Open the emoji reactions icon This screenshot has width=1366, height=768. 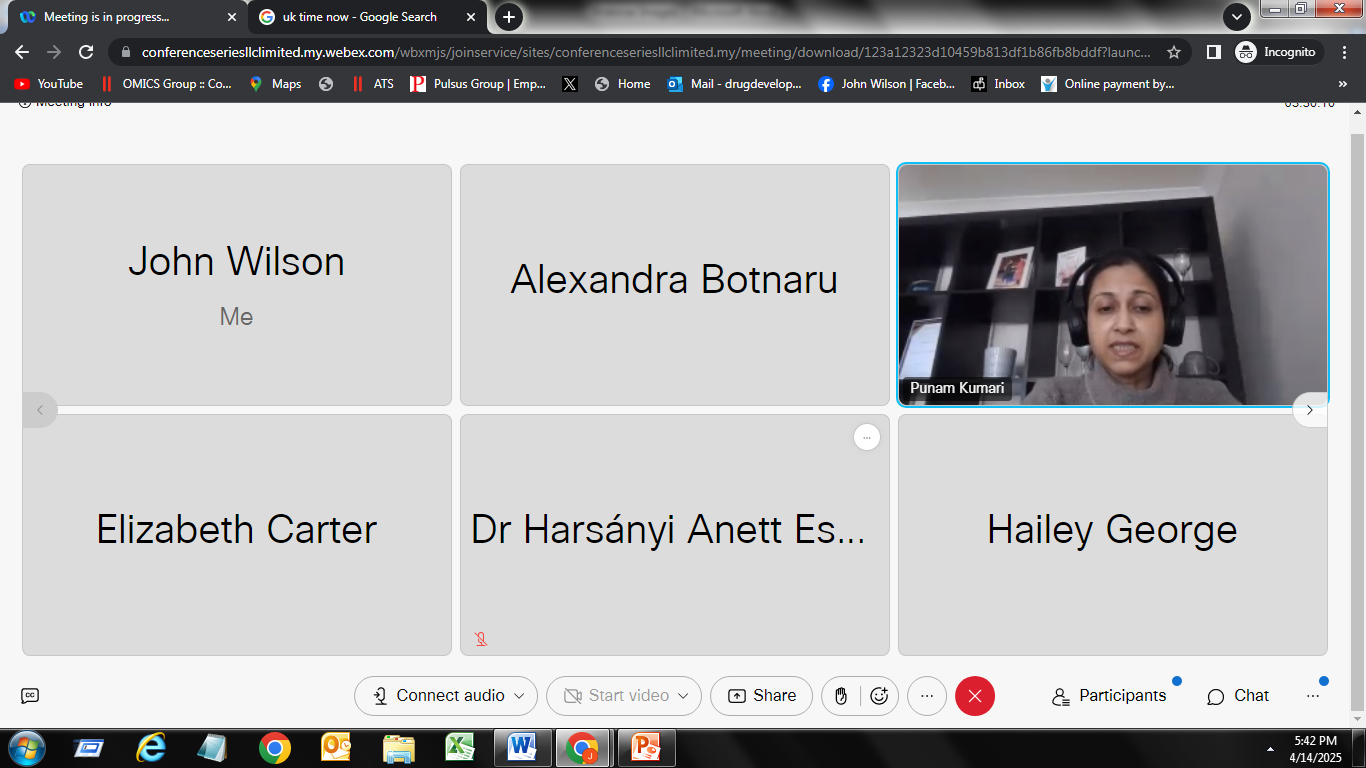tap(879, 696)
